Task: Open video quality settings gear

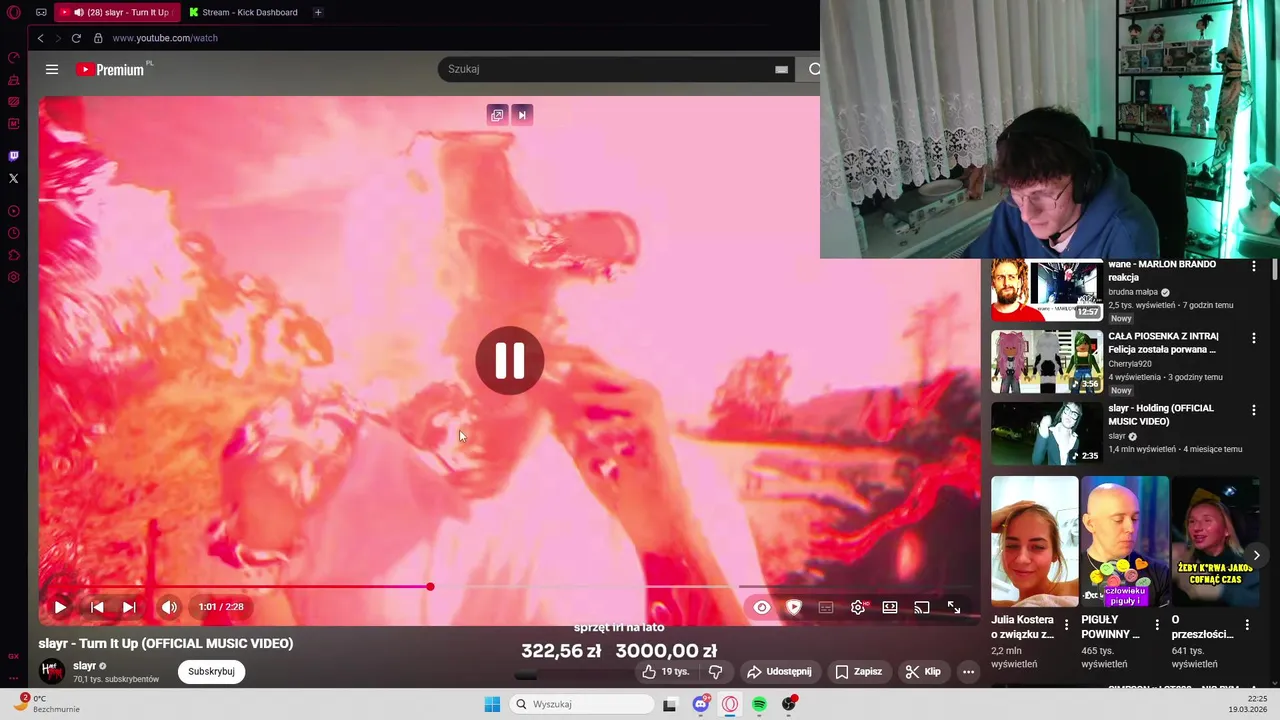Action: pyautogui.click(x=858, y=607)
